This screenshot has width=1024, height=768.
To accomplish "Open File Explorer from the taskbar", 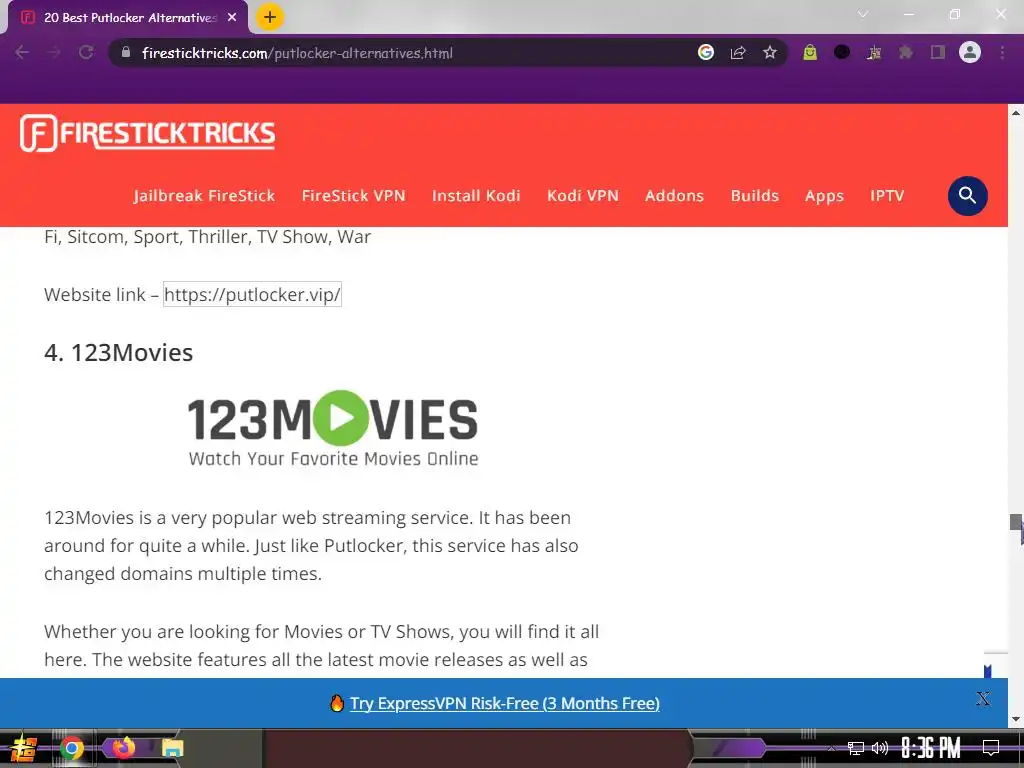I will tap(172, 748).
